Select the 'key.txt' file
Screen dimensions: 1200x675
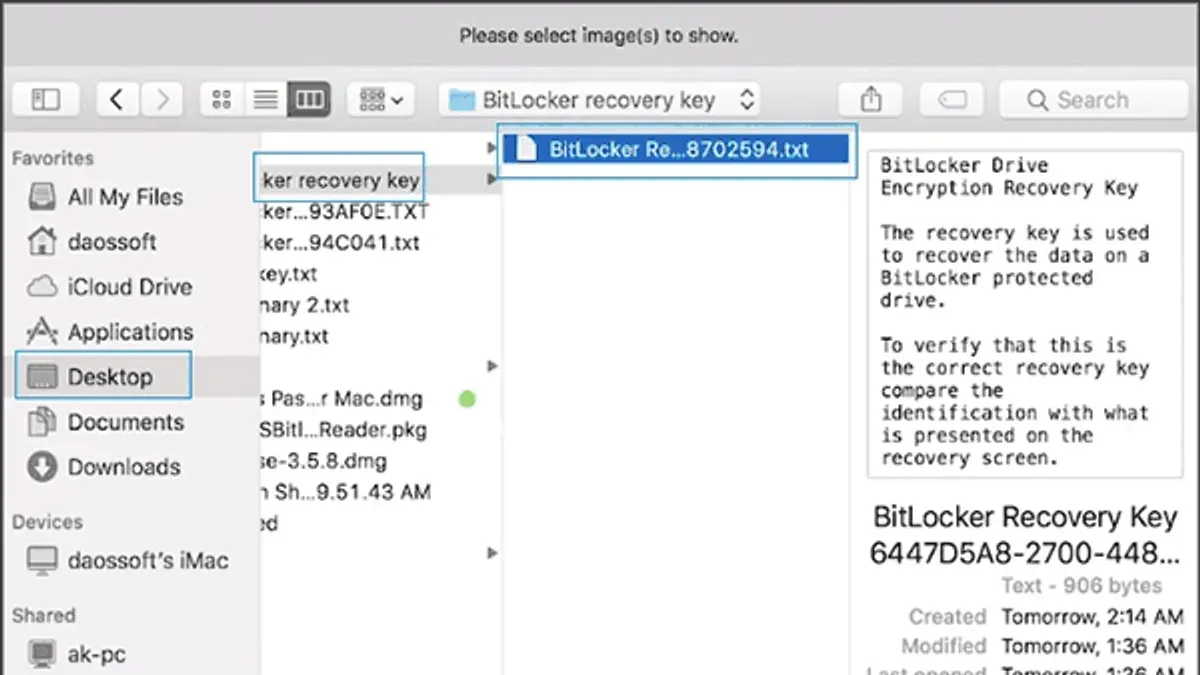pos(290,274)
